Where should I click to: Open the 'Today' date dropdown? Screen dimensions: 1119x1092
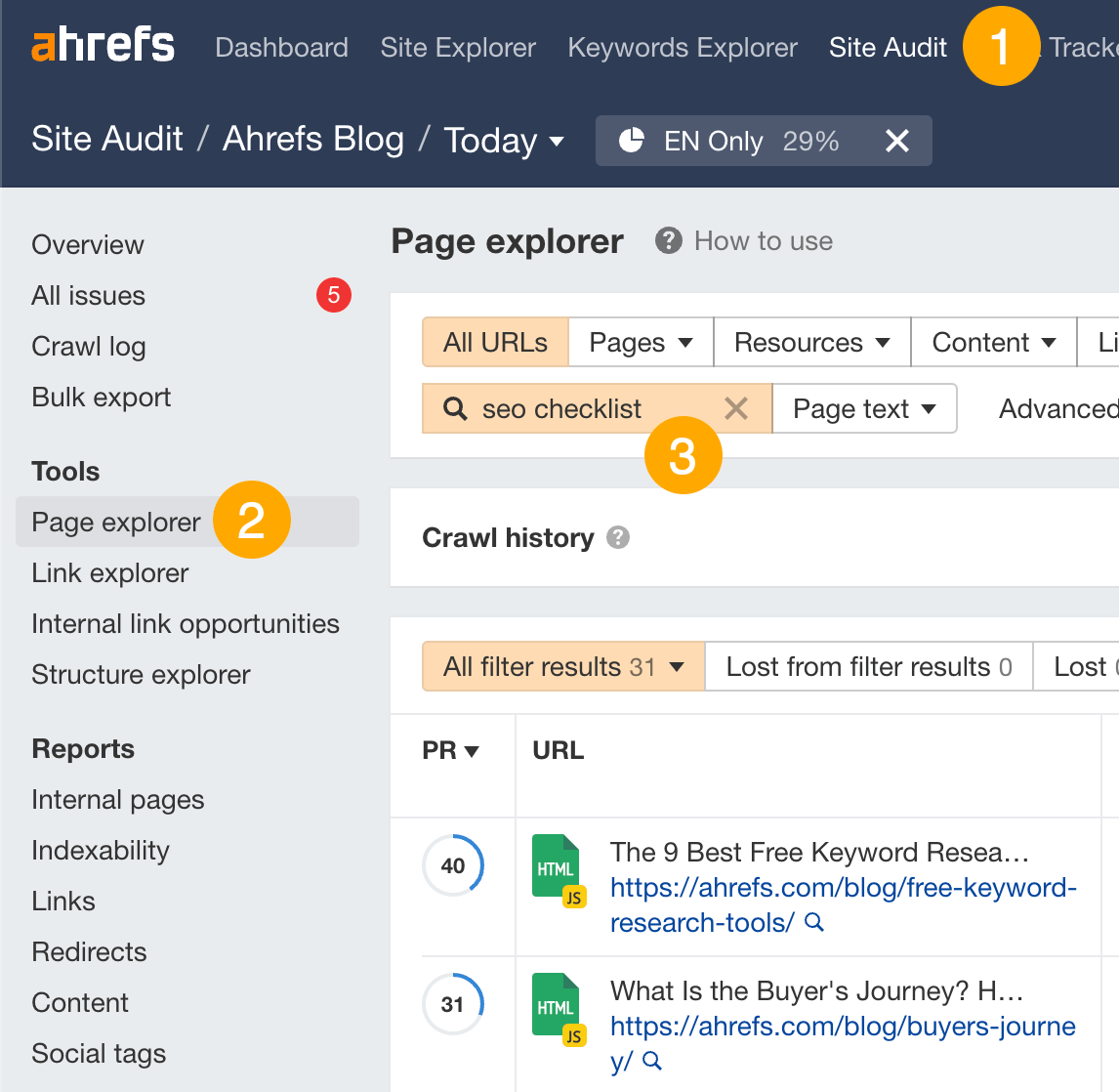pyautogui.click(x=505, y=141)
